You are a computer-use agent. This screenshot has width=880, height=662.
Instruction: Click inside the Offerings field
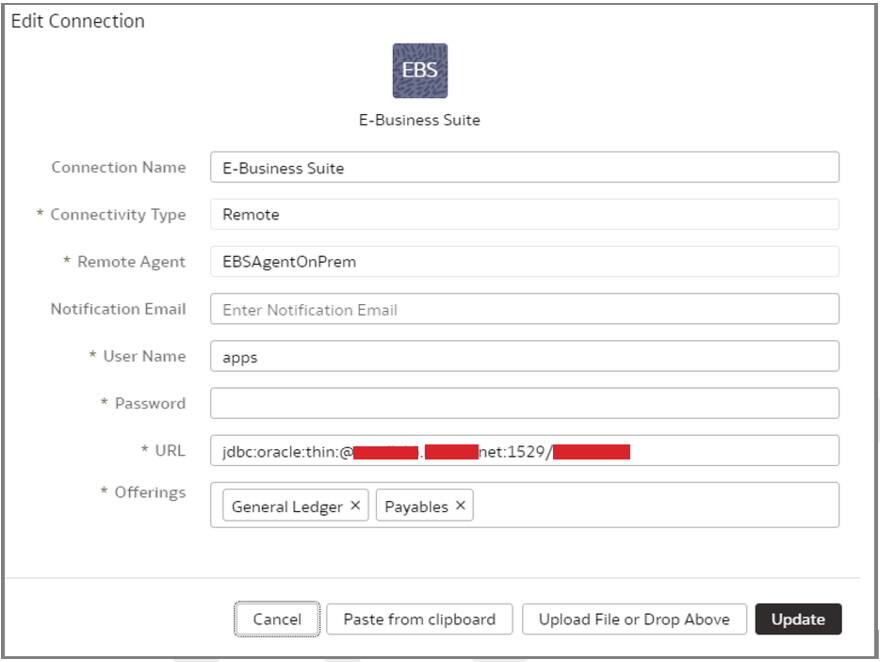click(650, 505)
